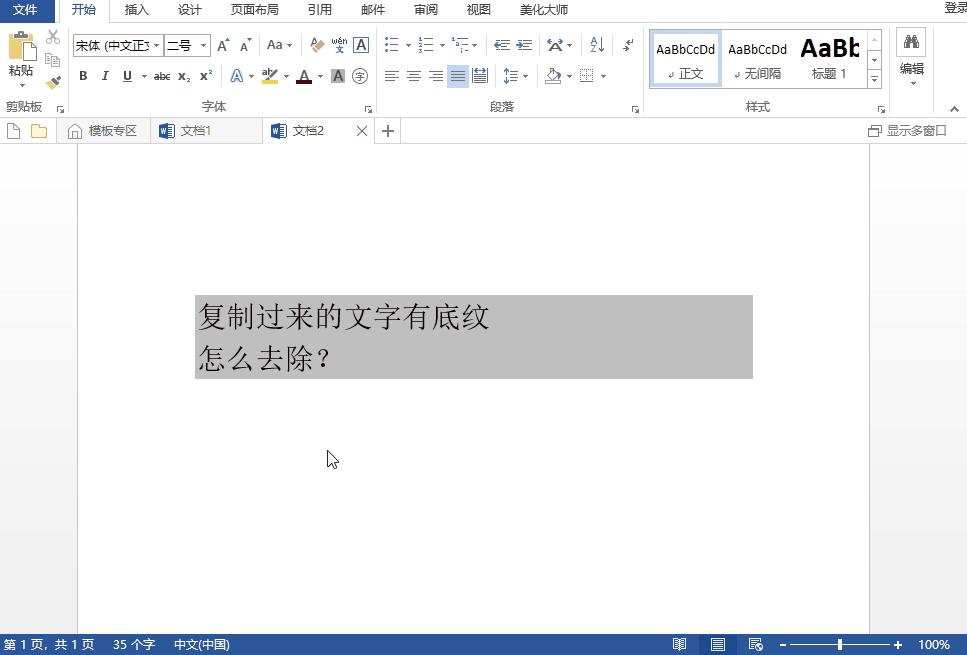This screenshot has width=967, height=655.
Task: Click the 登录 link at top right
Action: tap(955, 7)
